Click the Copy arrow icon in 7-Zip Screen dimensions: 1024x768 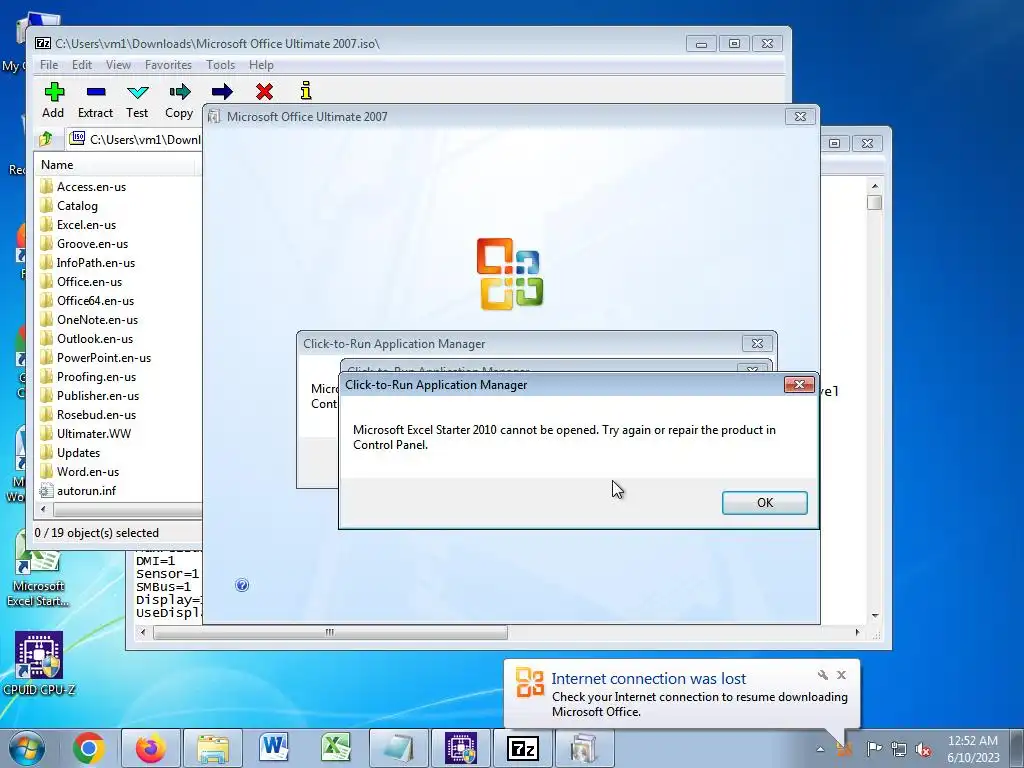click(180, 91)
